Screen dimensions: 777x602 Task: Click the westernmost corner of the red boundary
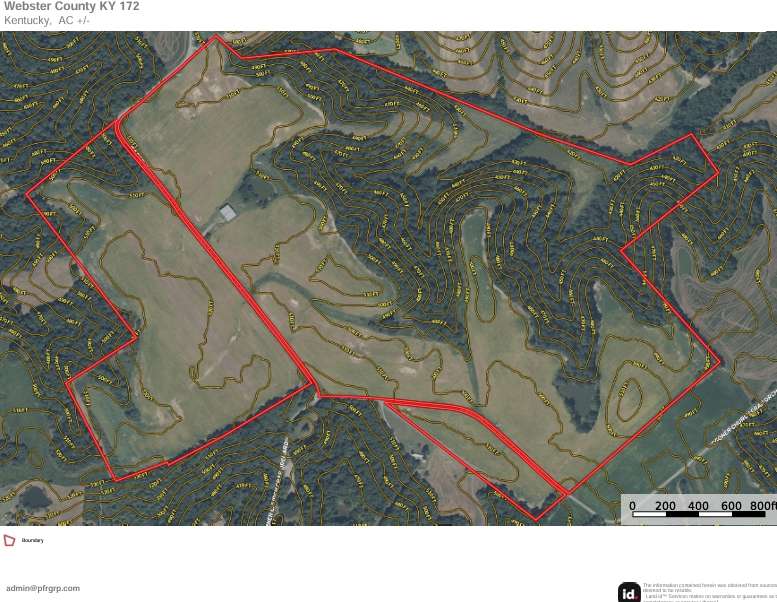[26, 194]
